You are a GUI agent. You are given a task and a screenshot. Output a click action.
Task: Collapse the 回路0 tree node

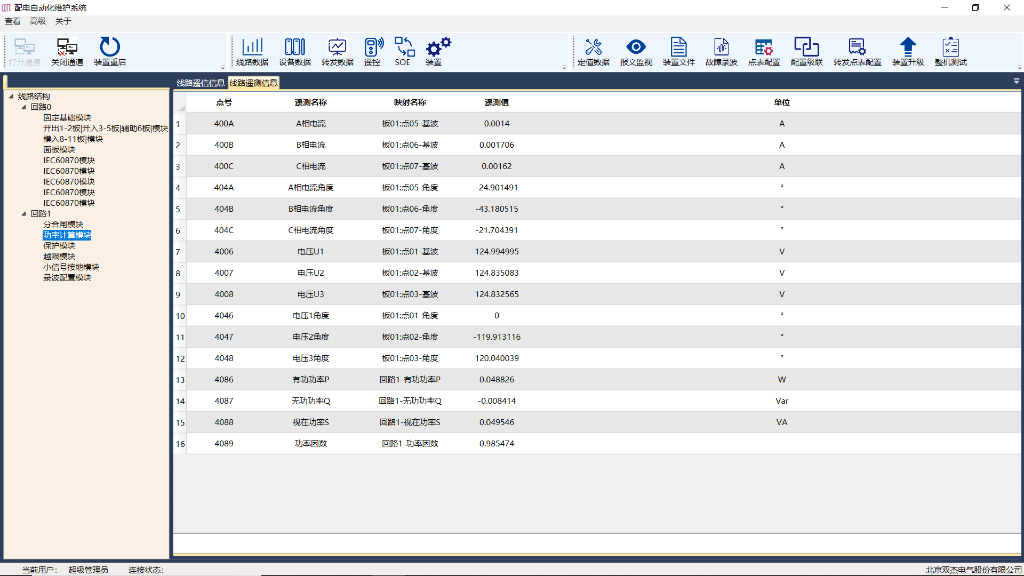[23, 107]
